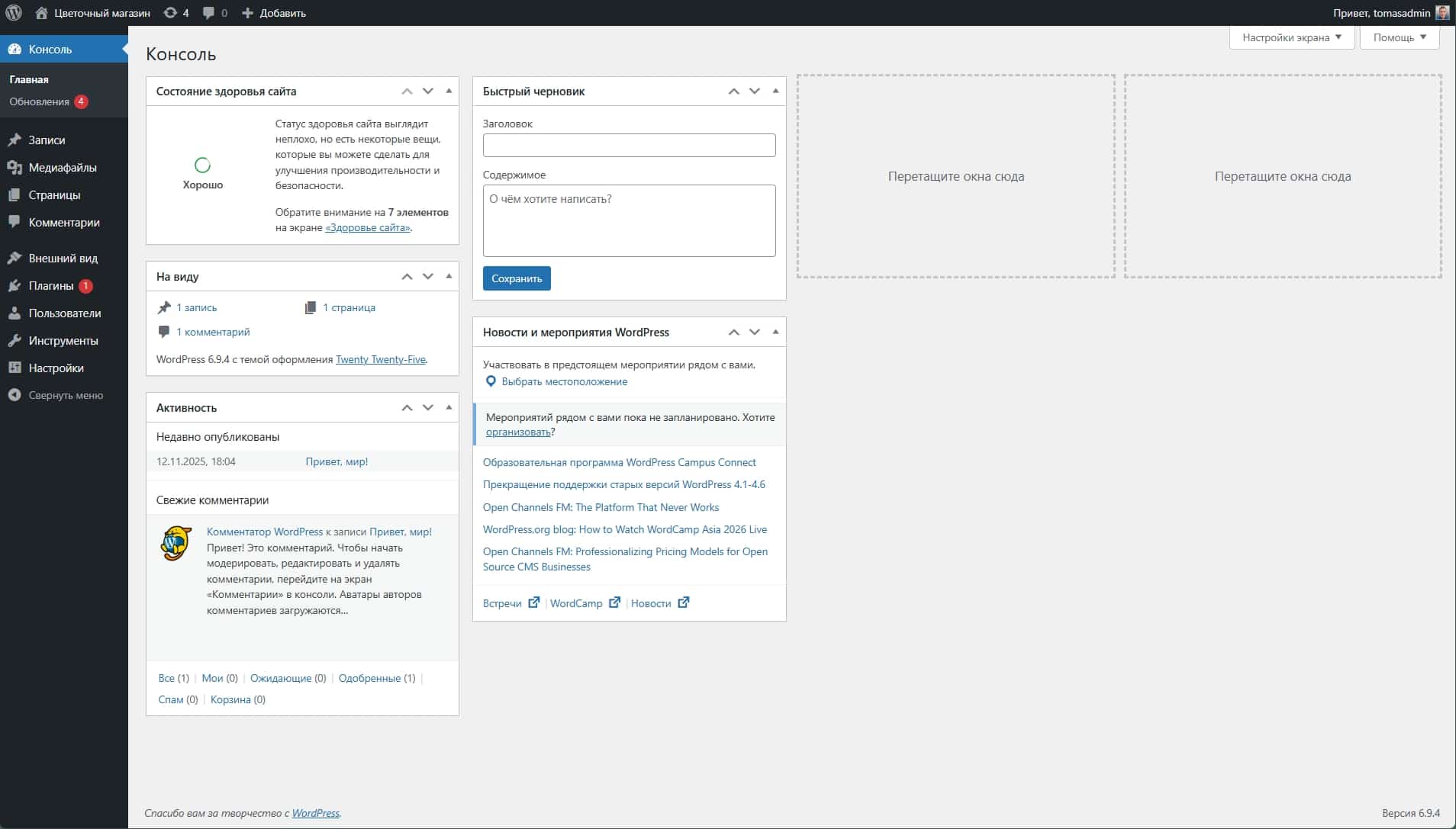This screenshot has width=1456, height=829.
Task: Open the Помощь dropdown
Action: (1399, 37)
